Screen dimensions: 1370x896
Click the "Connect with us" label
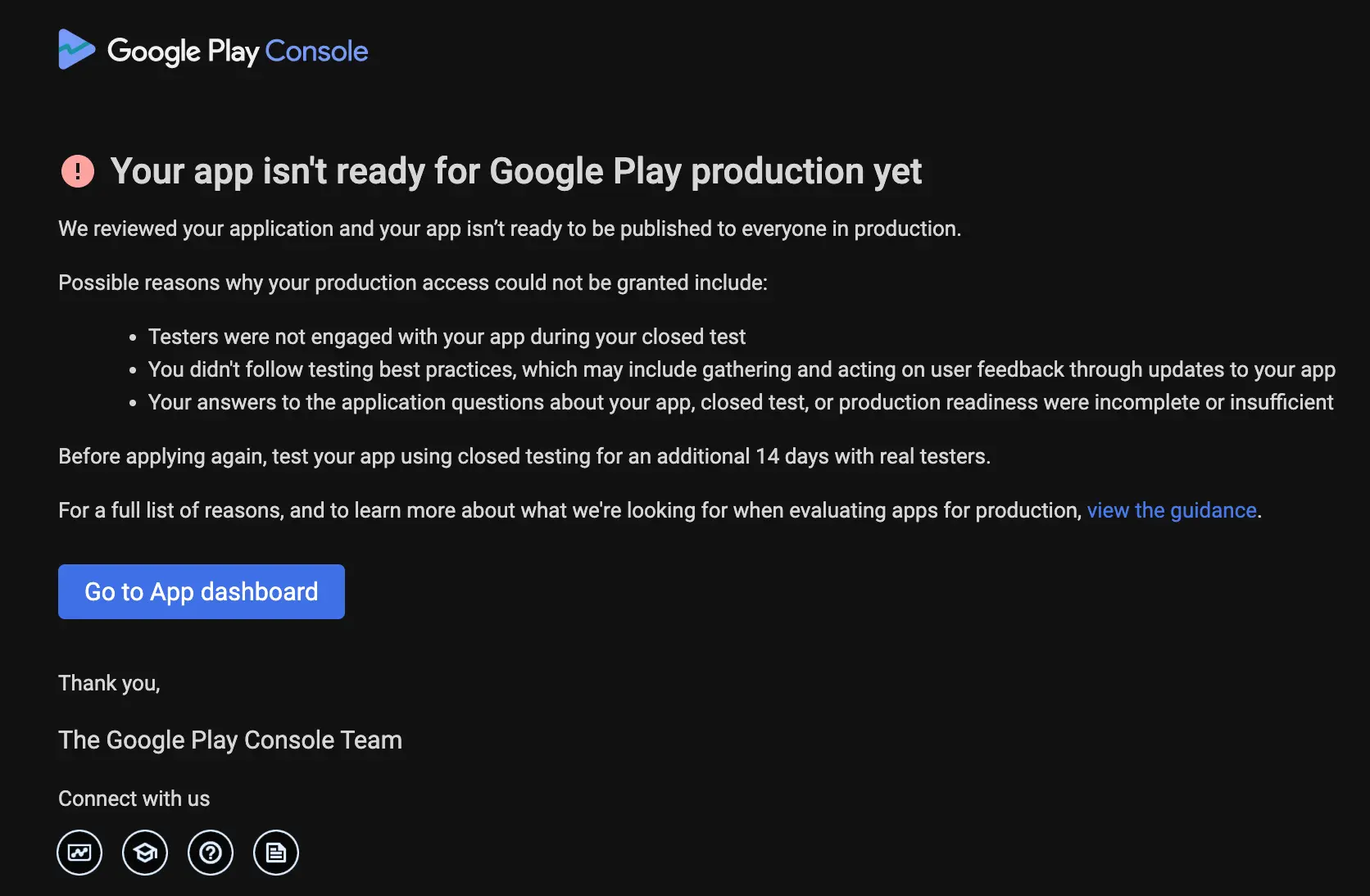(134, 799)
